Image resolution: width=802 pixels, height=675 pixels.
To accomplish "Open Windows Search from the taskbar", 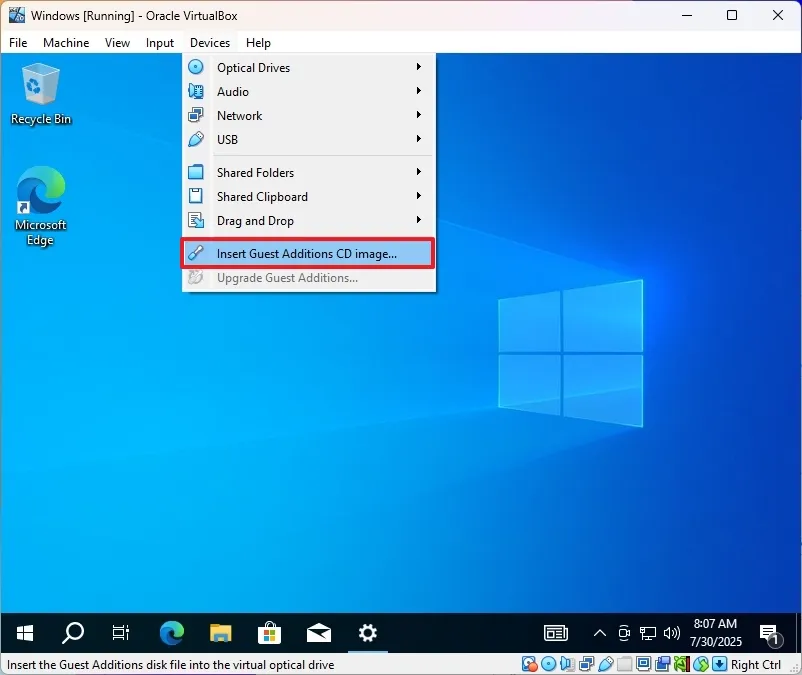I will coord(72,633).
